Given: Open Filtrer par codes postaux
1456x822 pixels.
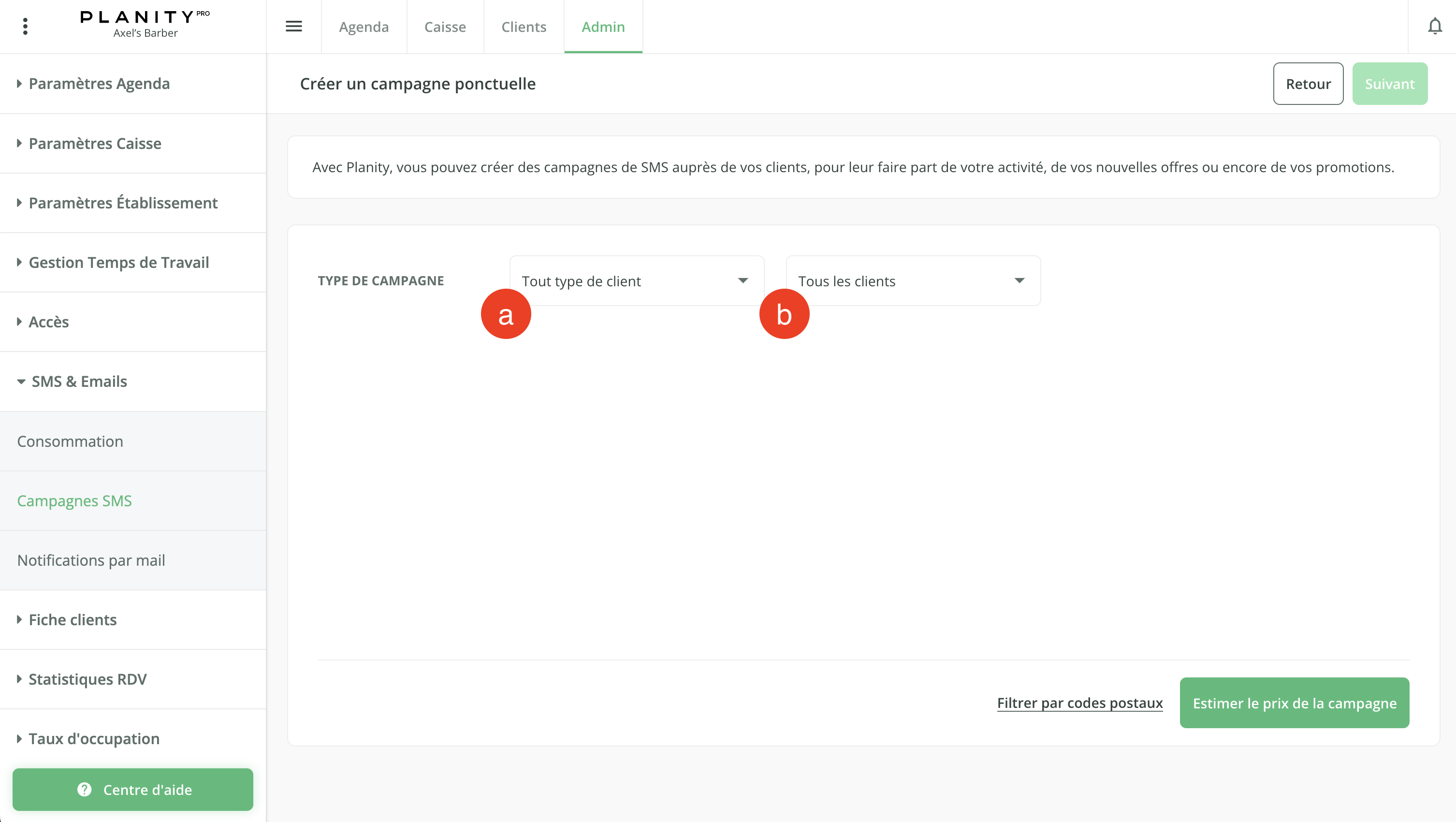Looking at the screenshot, I should pos(1079,702).
